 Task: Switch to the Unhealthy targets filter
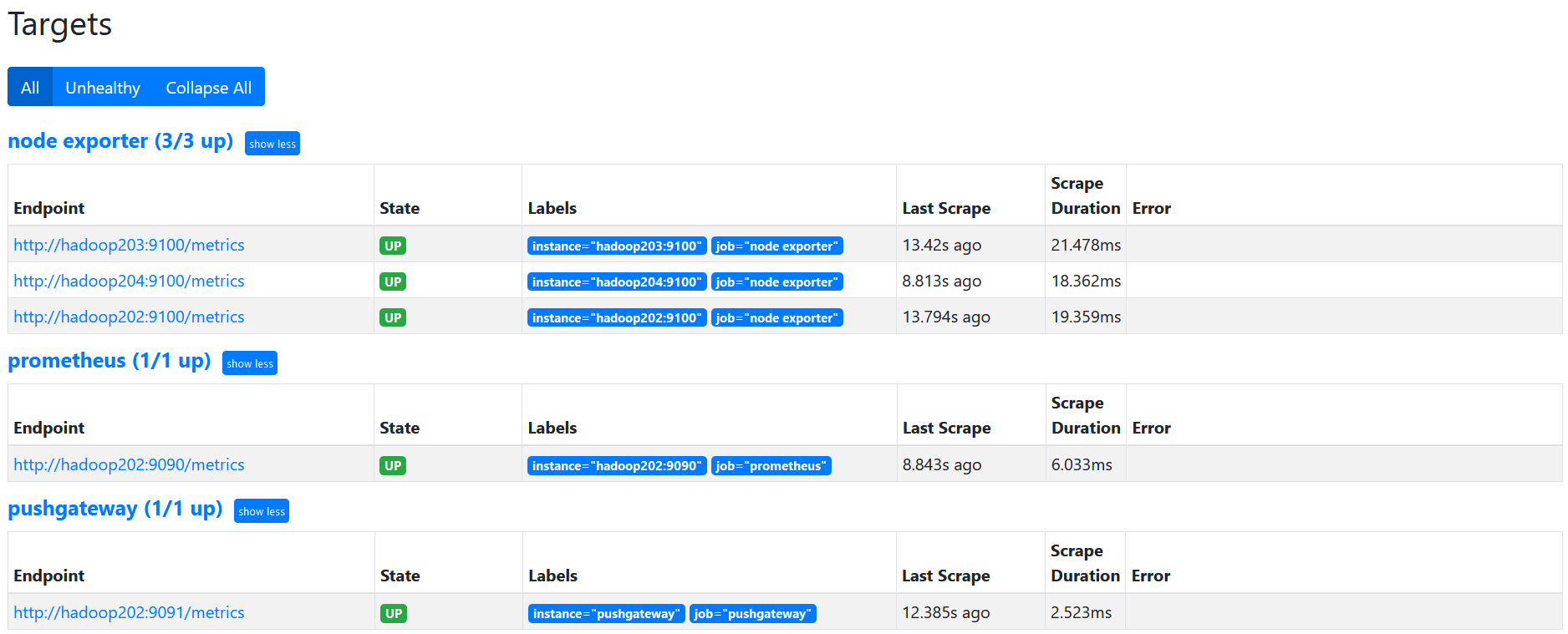tap(103, 88)
